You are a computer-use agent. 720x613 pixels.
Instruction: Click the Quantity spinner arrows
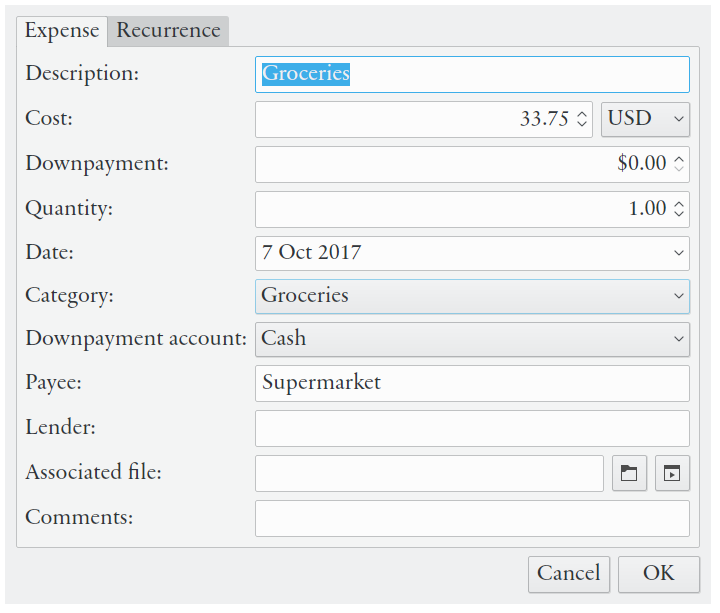679,209
